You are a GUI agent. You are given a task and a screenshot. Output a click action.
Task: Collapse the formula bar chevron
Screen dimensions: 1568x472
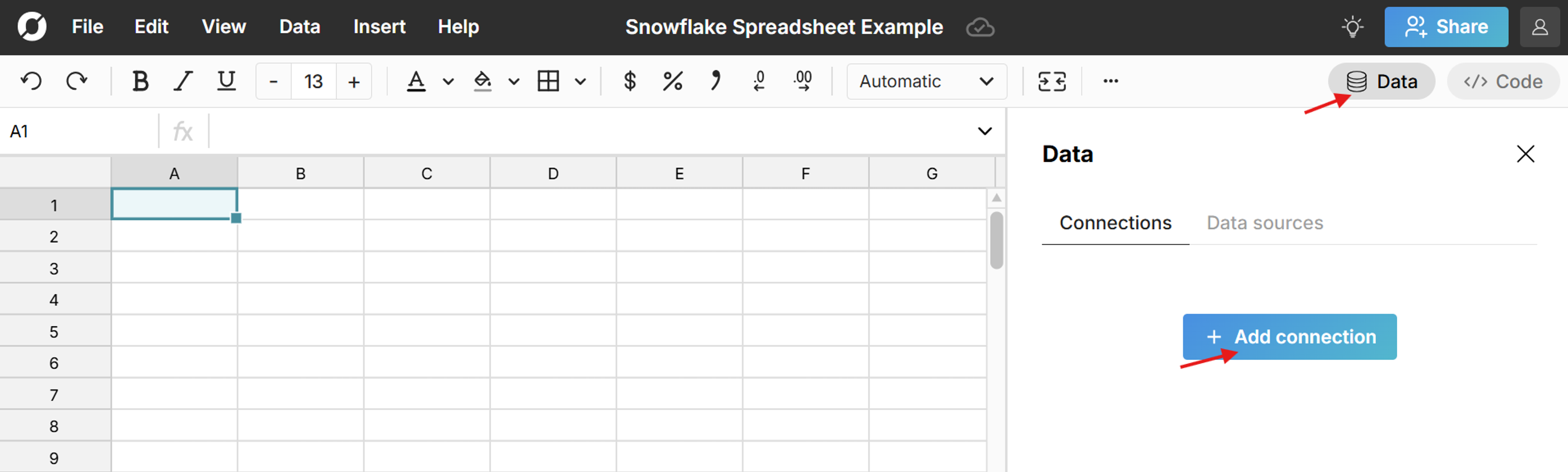click(984, 131)
